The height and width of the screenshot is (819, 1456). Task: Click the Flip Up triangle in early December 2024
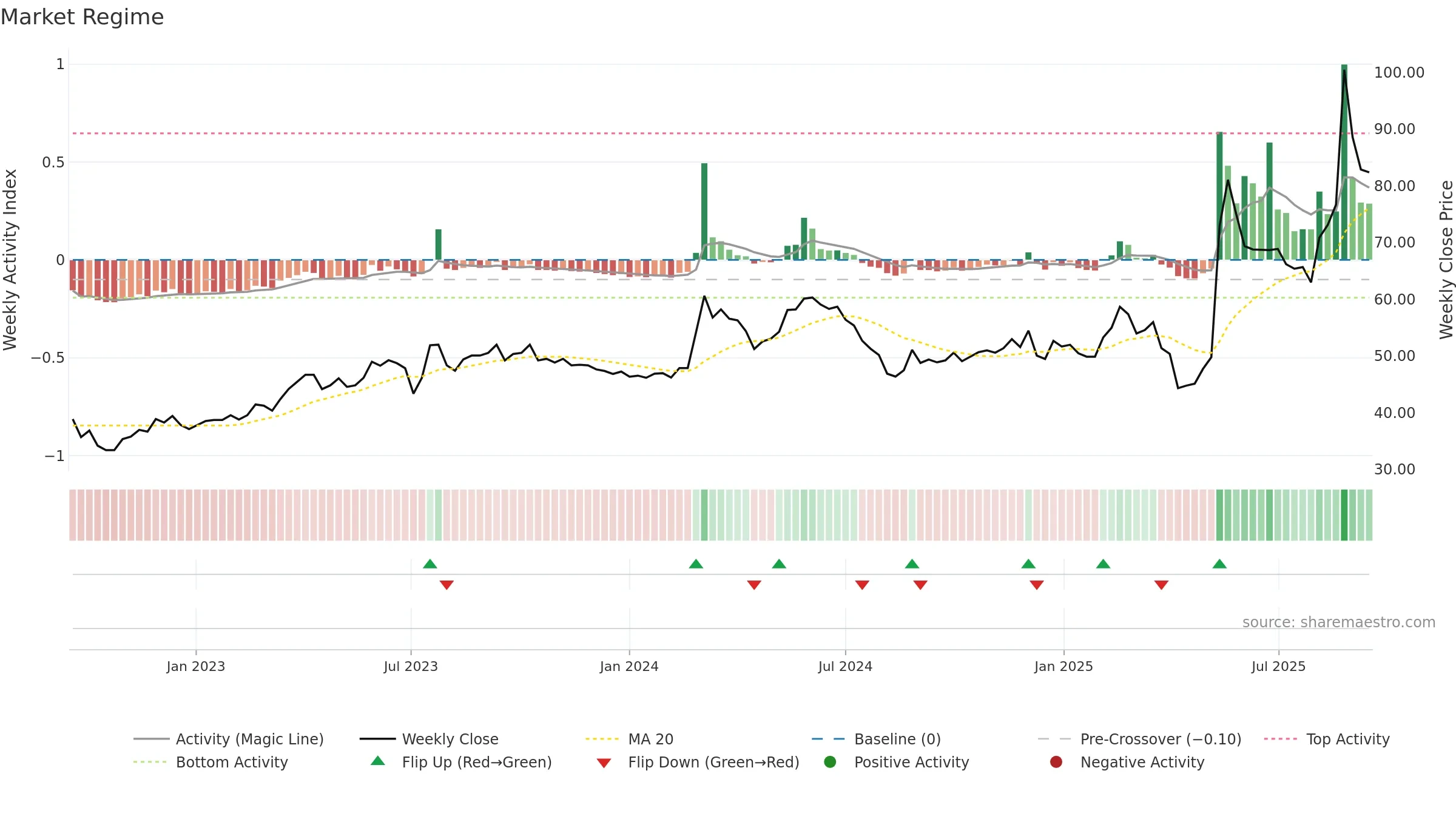[1028, 564]
